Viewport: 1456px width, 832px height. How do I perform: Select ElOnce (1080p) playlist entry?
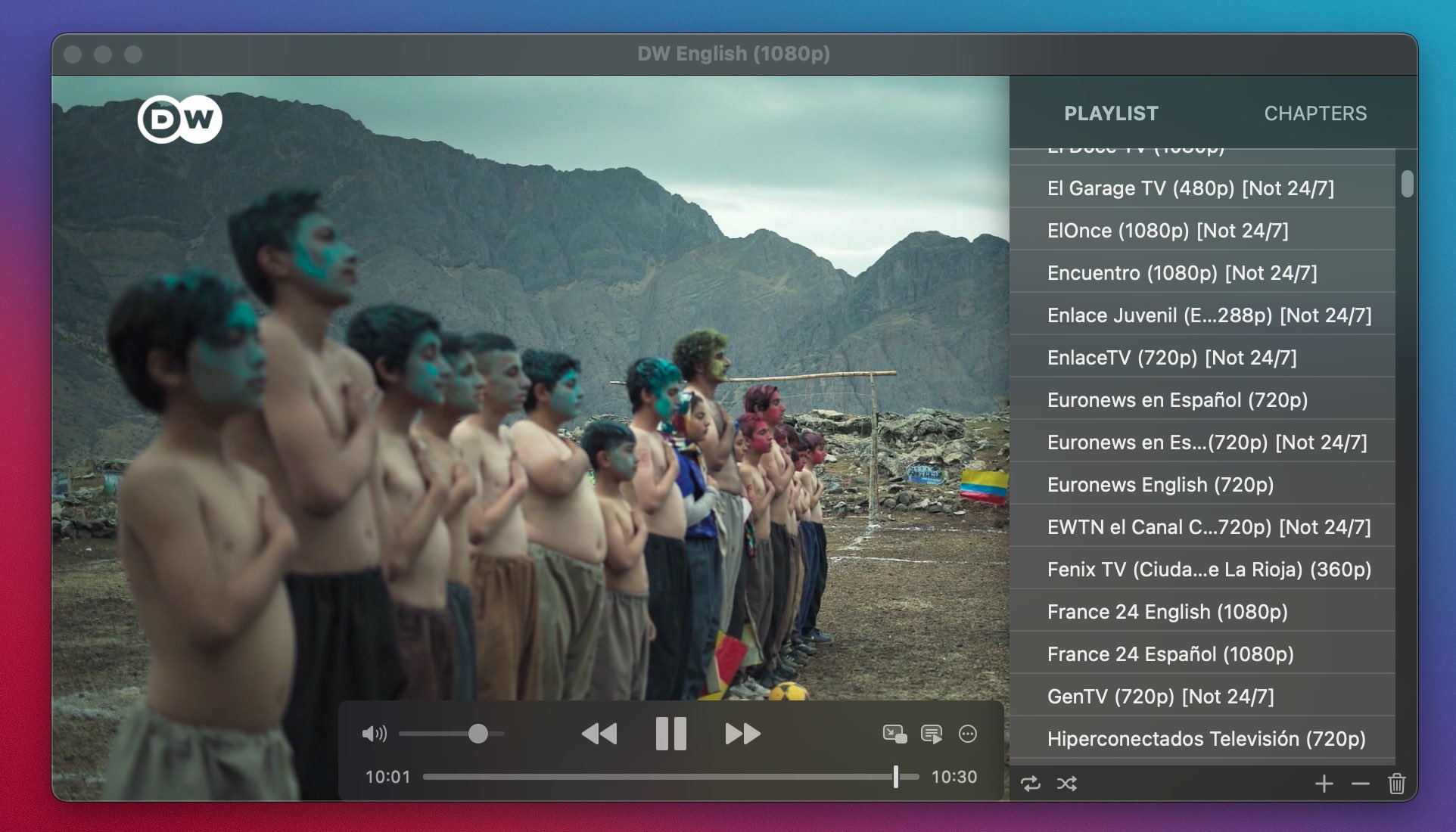pyautogui.click(x=1202, y=230)
